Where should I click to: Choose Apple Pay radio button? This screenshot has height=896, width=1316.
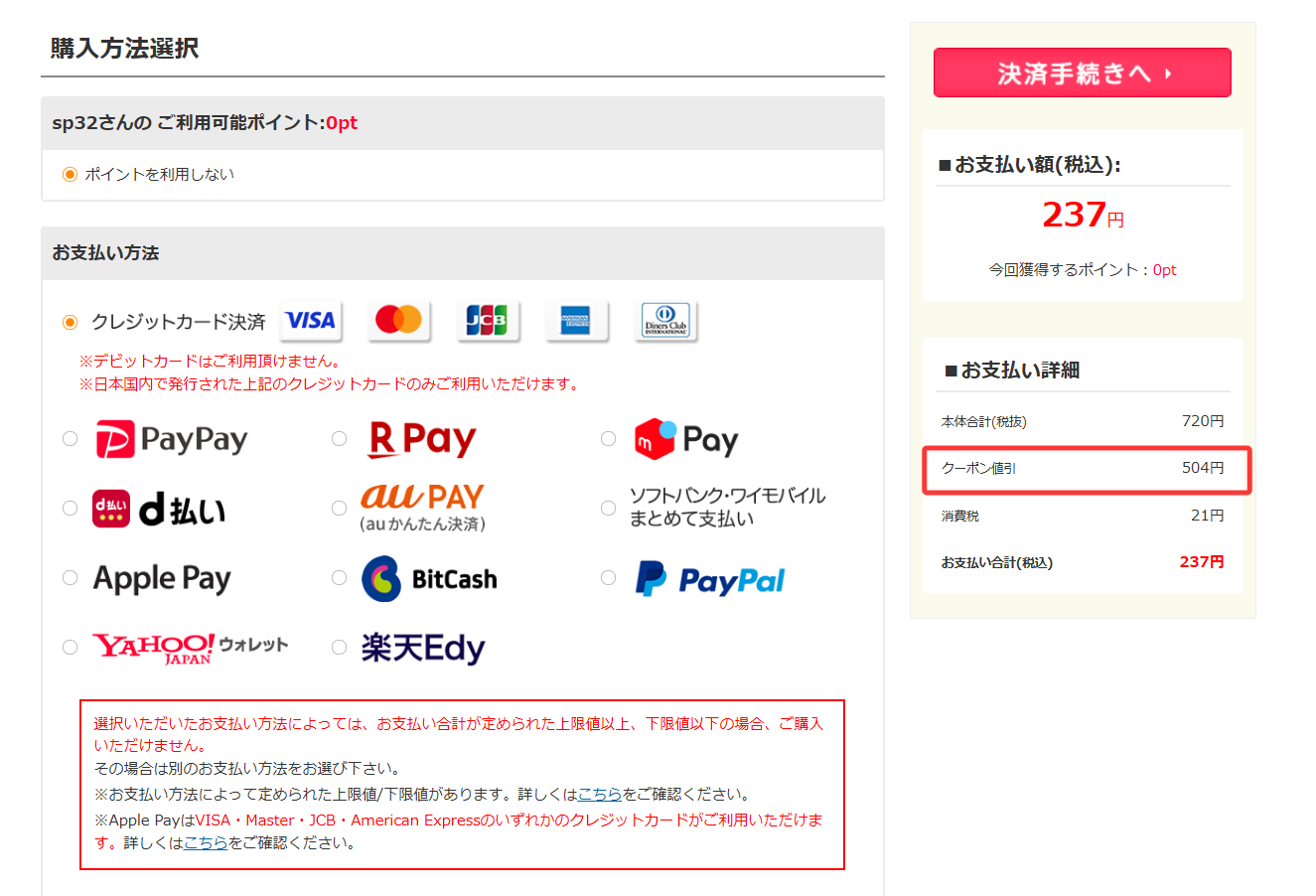(x=70, y=578)
